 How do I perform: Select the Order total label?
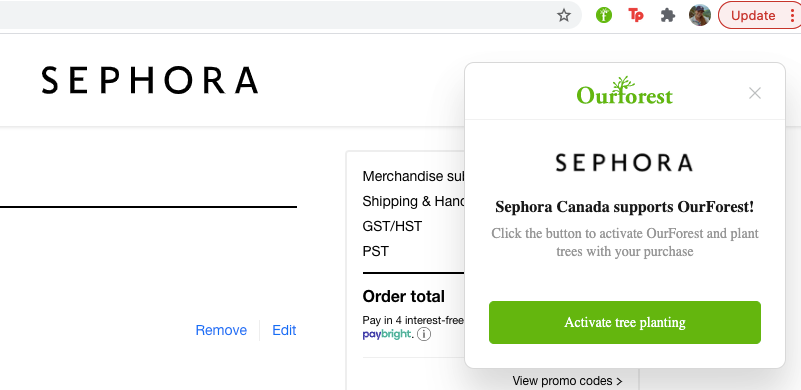pyautogui.click(x=404, y=296)
